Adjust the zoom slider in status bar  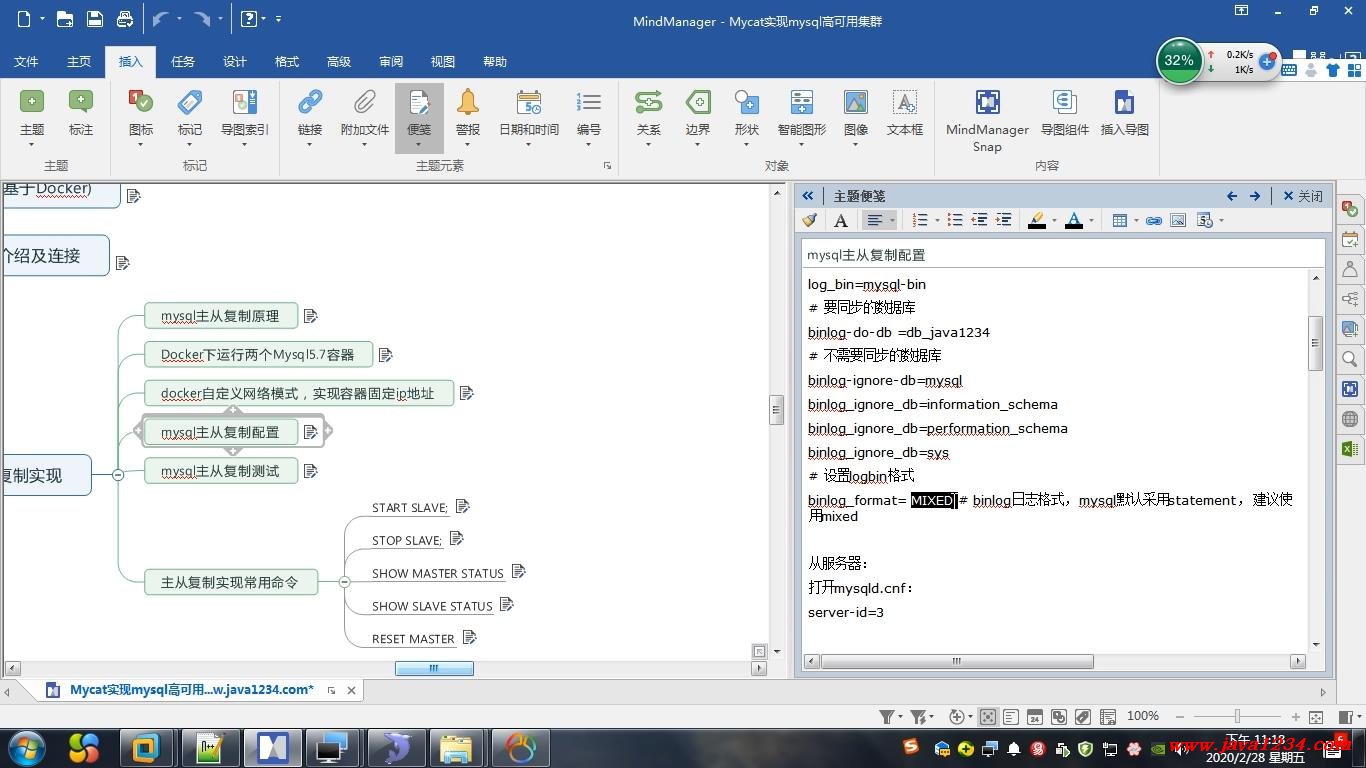[x=1237, y=717]
